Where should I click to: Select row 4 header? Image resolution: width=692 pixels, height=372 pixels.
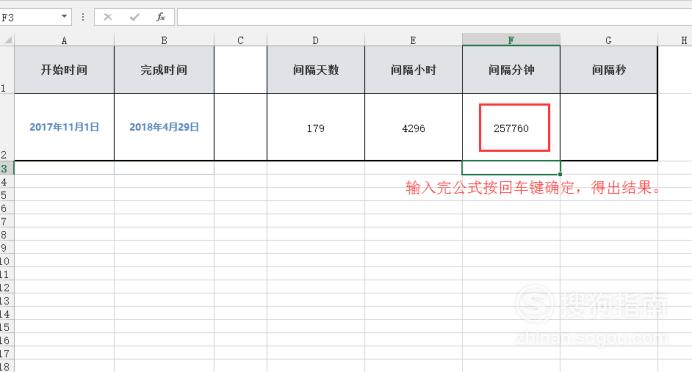(x=7, y=181)
